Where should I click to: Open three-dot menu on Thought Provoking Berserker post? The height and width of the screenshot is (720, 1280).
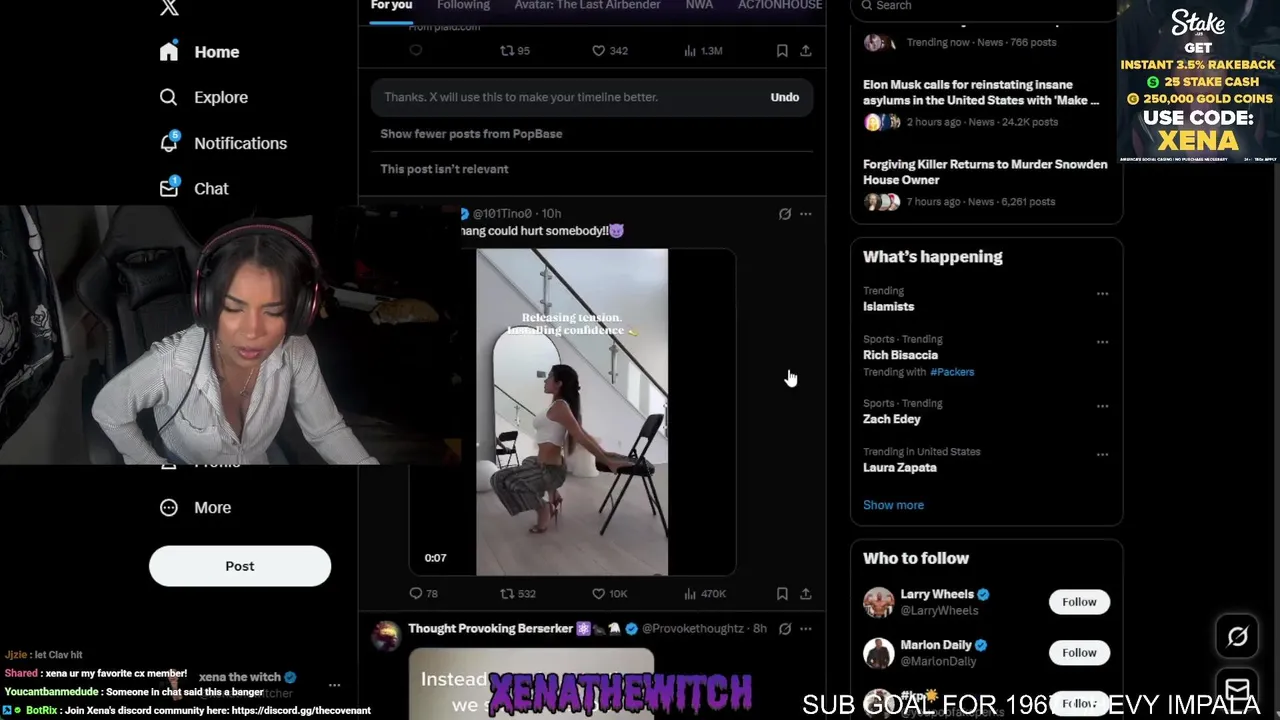[806, 629]
